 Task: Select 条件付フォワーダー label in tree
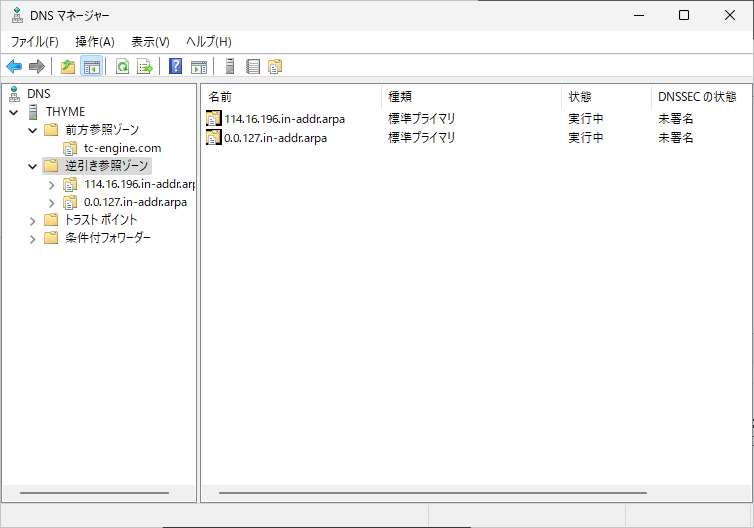point(108,238)
